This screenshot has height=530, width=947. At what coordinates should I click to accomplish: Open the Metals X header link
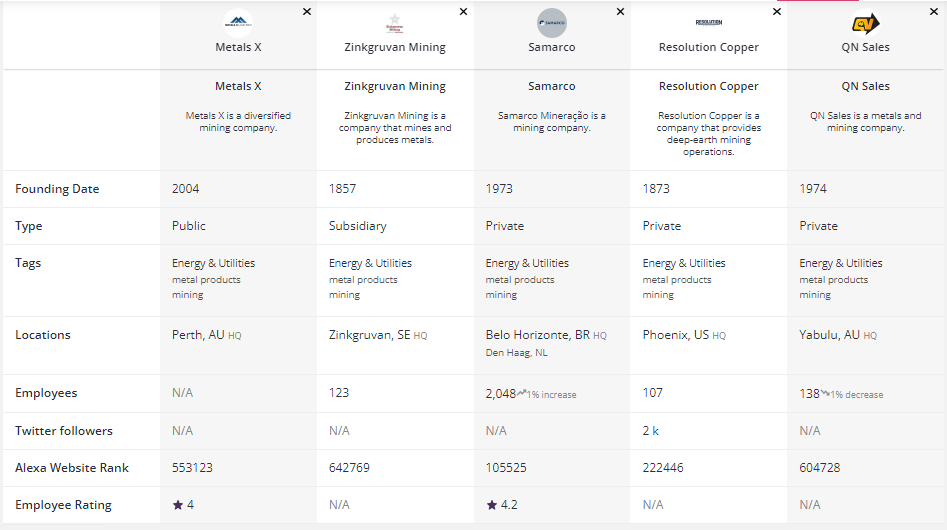click(x=238, y=47)
